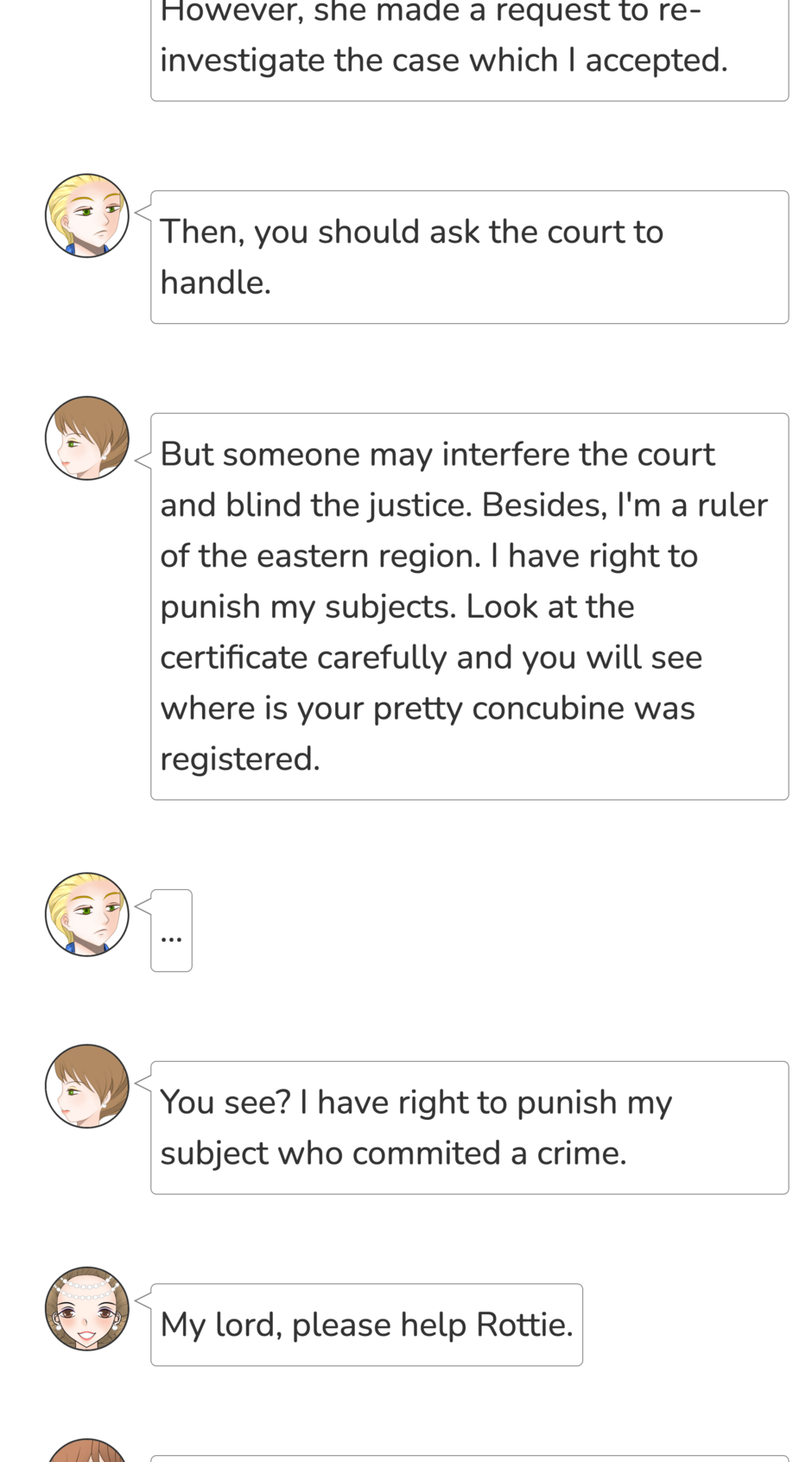
Task: Tap blonde avatar beside "Then, you should ask" message
Action: click(x=87, y=216)
